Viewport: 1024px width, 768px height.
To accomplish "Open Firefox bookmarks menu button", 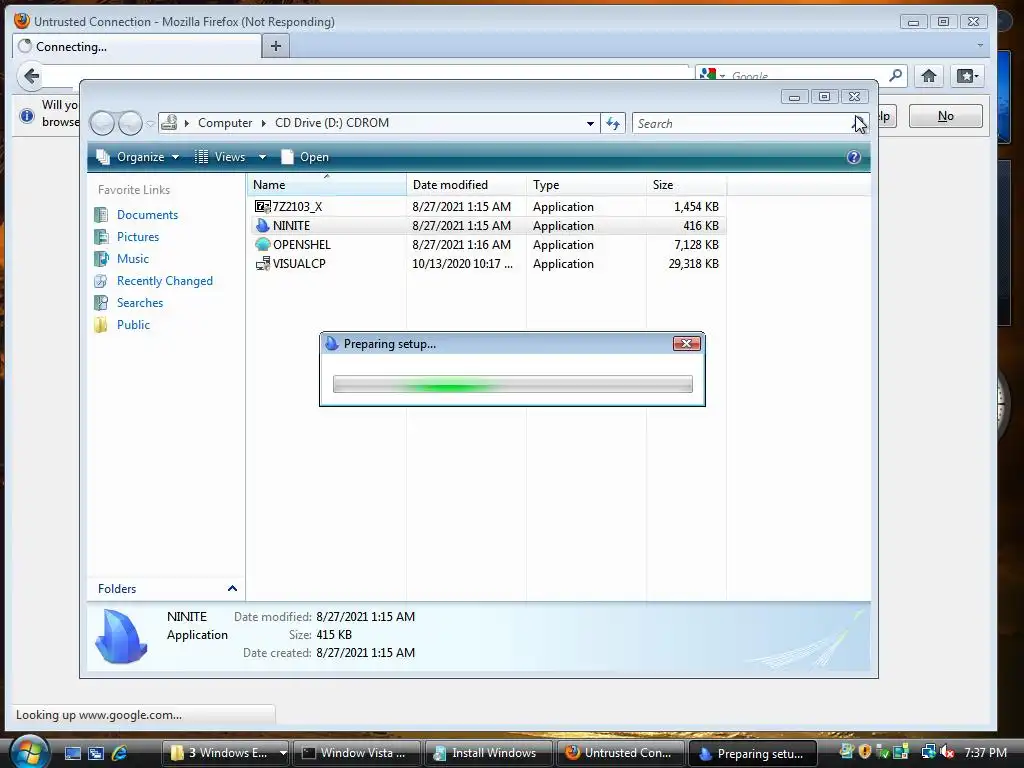I will pyautogui.click(x=967, y=76).
